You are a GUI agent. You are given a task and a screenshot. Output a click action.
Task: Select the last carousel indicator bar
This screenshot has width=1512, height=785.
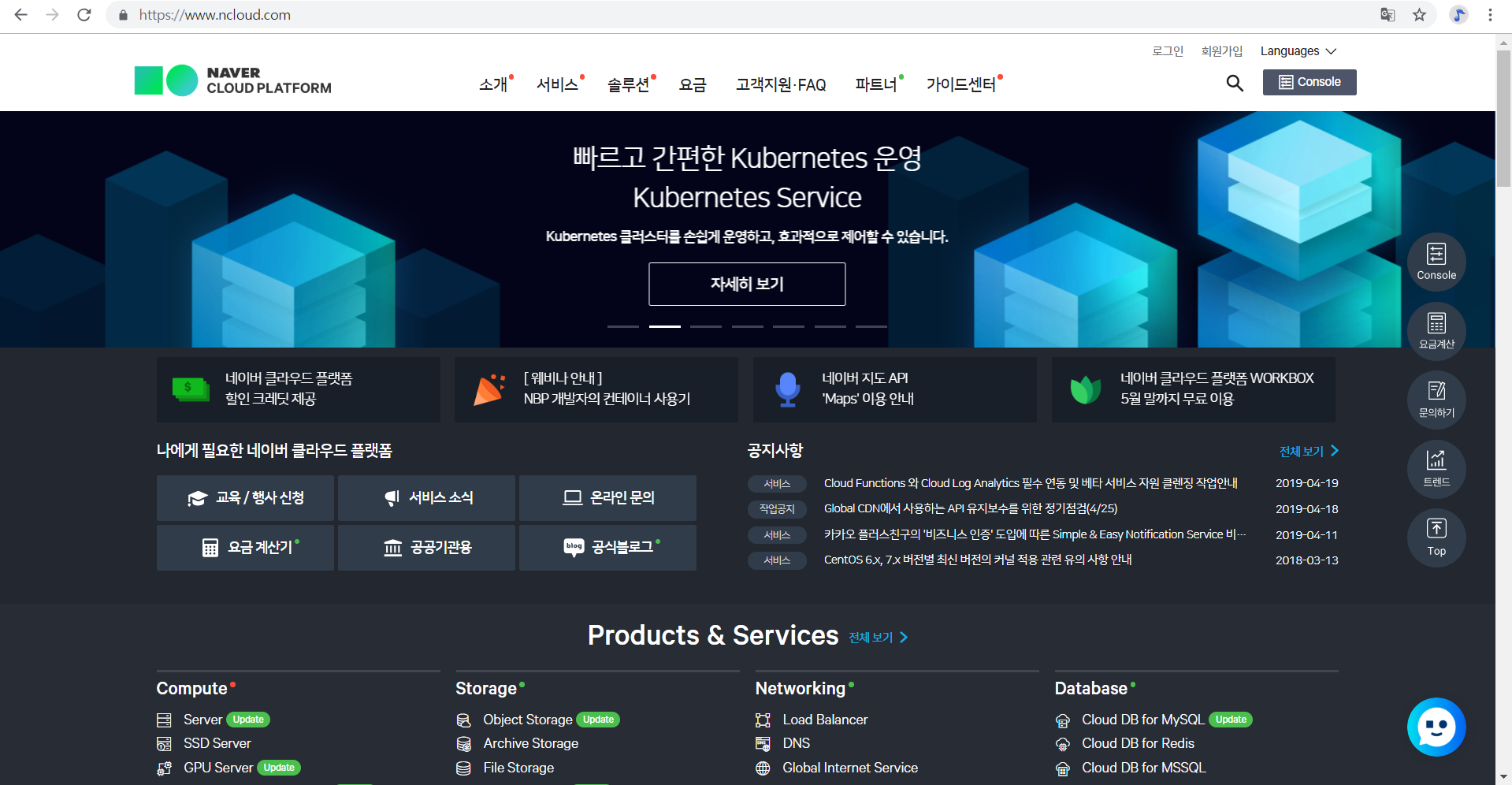[871, 326]
